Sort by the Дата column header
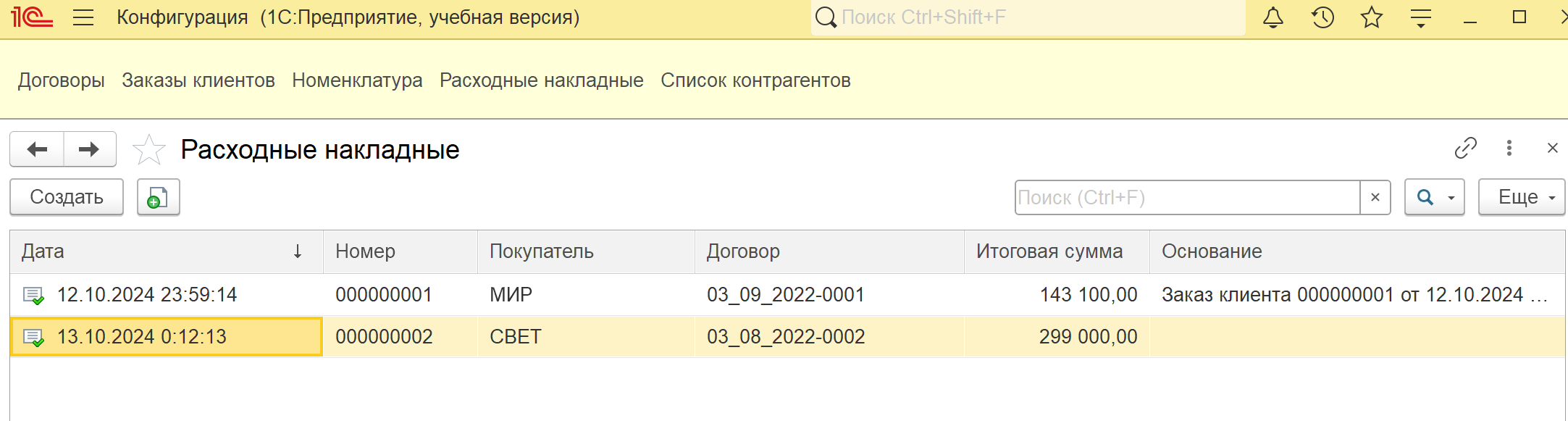 point(166,251)
